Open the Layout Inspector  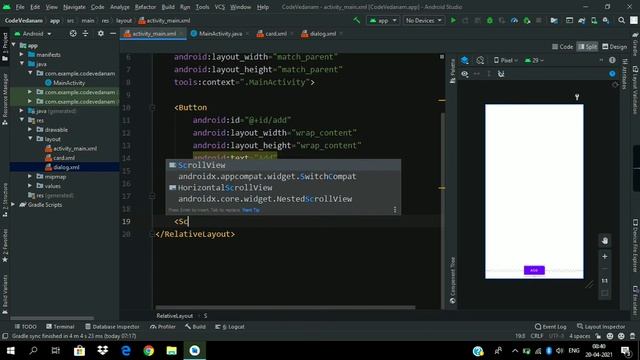pos(601,327)
